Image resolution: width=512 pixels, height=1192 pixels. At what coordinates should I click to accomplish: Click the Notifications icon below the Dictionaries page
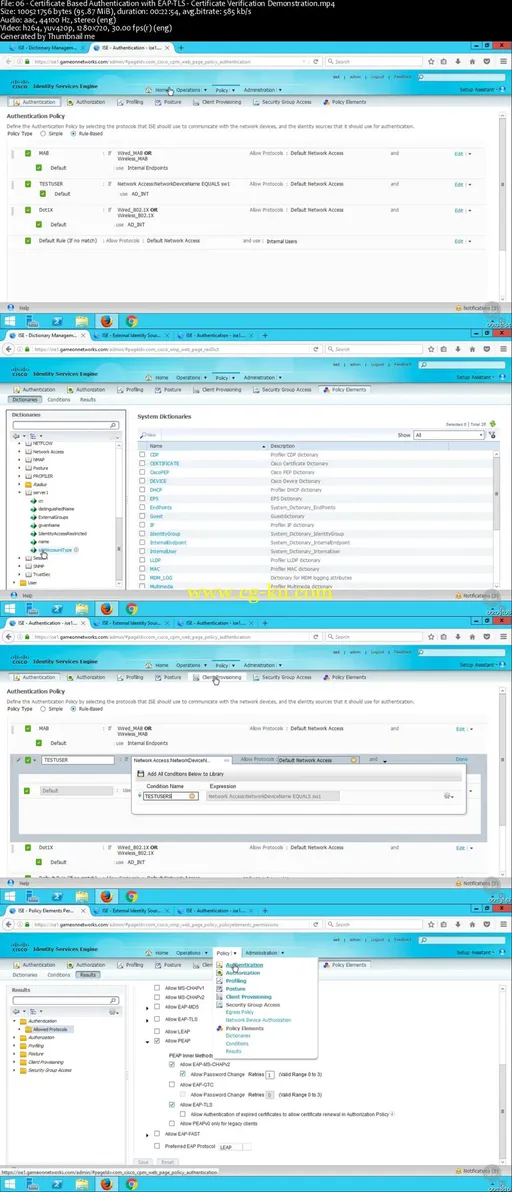point(459,596)
